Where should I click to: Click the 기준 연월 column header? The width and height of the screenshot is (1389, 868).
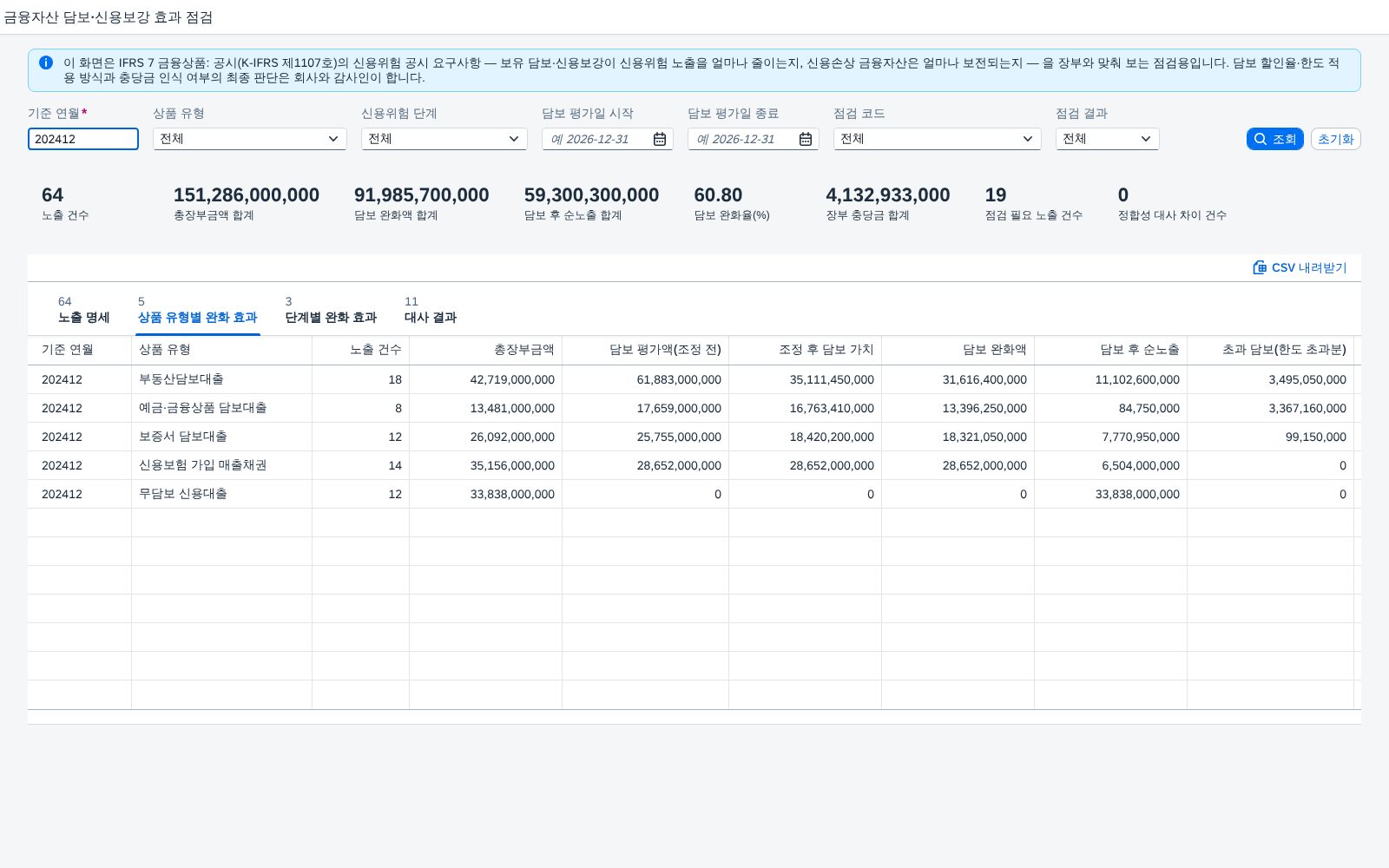(x=80, y=350)
